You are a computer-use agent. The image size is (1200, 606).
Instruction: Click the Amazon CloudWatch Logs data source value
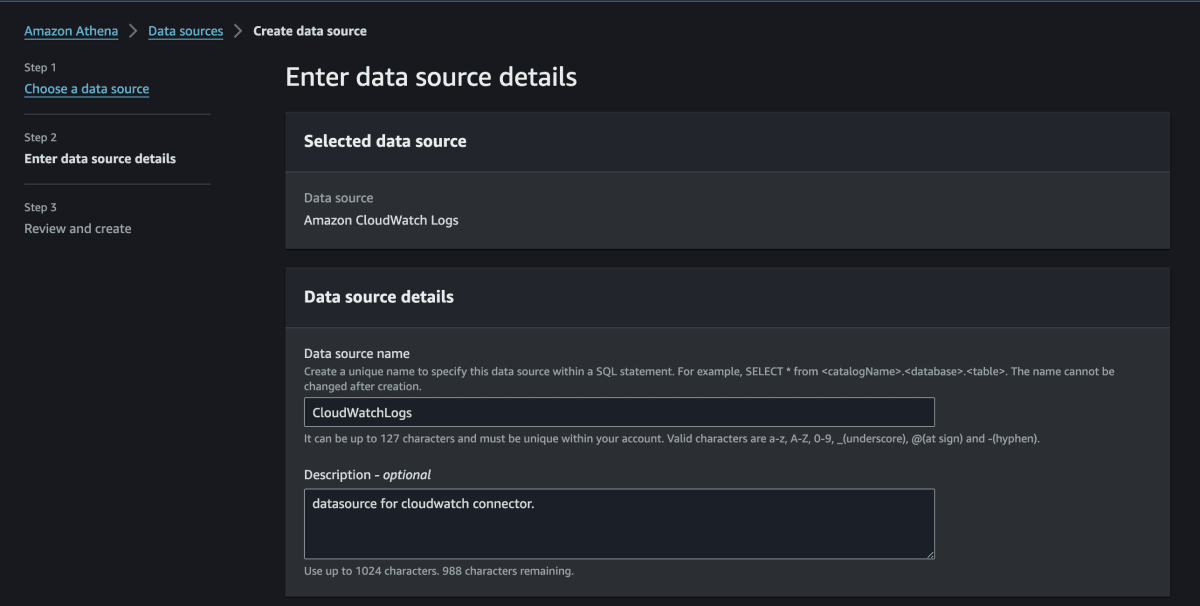click(x=381, y=220)
